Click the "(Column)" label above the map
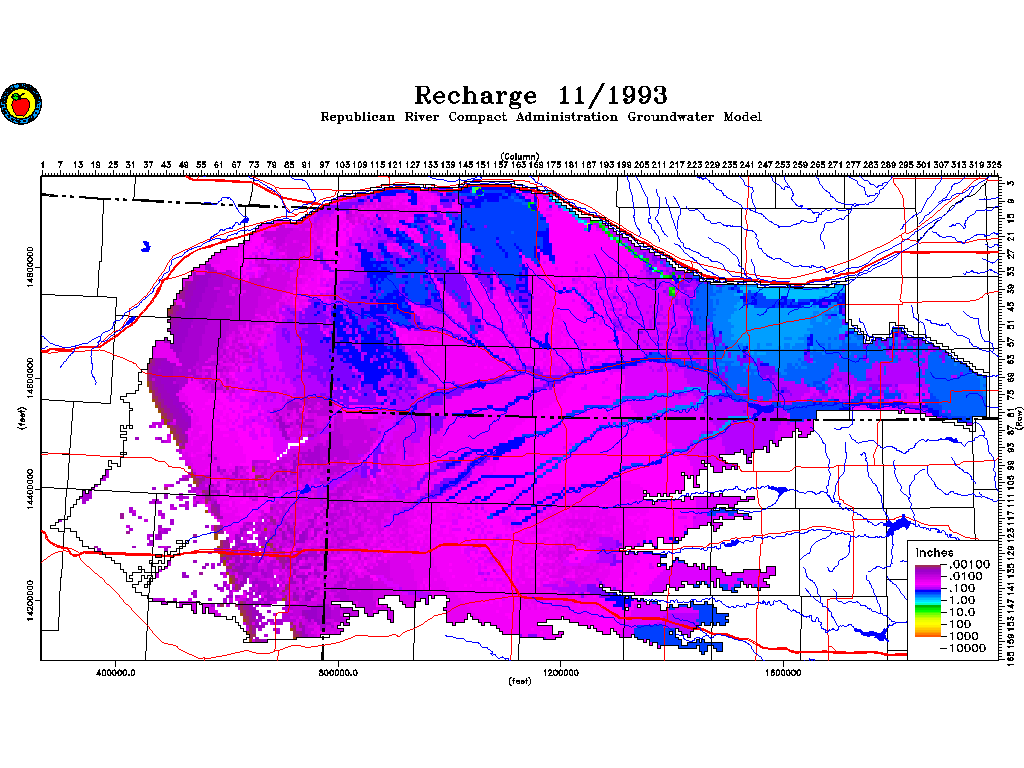 pos(520,156)
